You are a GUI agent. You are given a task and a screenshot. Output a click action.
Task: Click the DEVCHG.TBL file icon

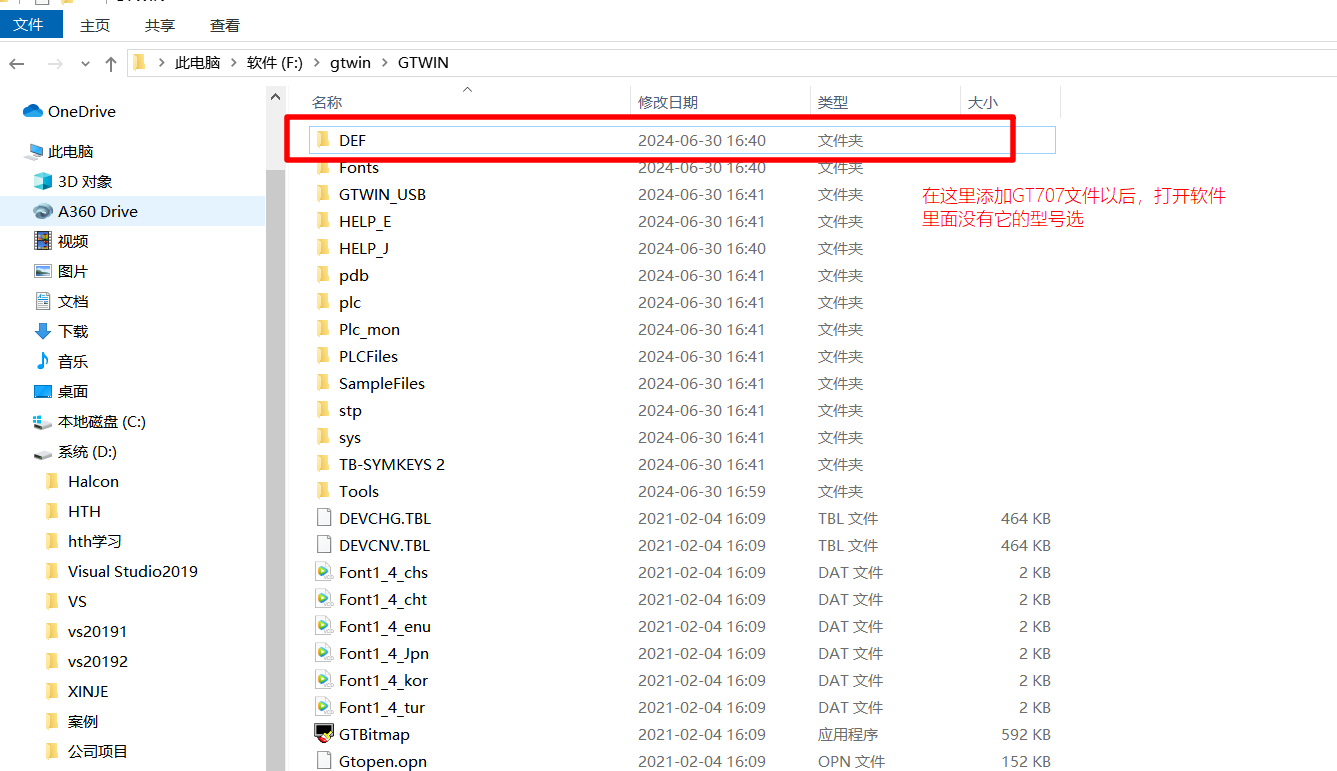(x=323, y=518)
